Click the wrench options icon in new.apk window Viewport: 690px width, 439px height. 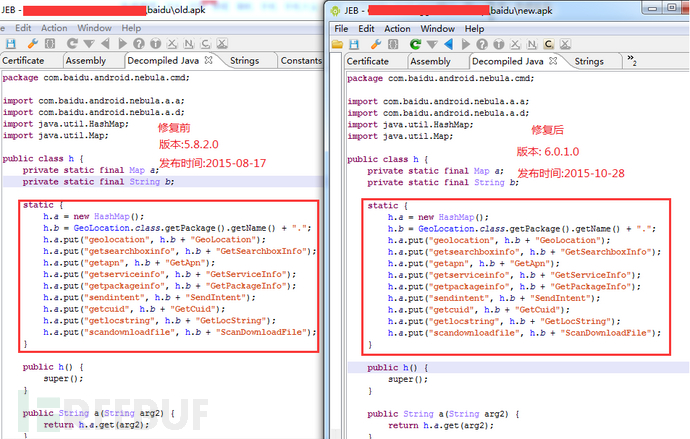click(375, 44)
